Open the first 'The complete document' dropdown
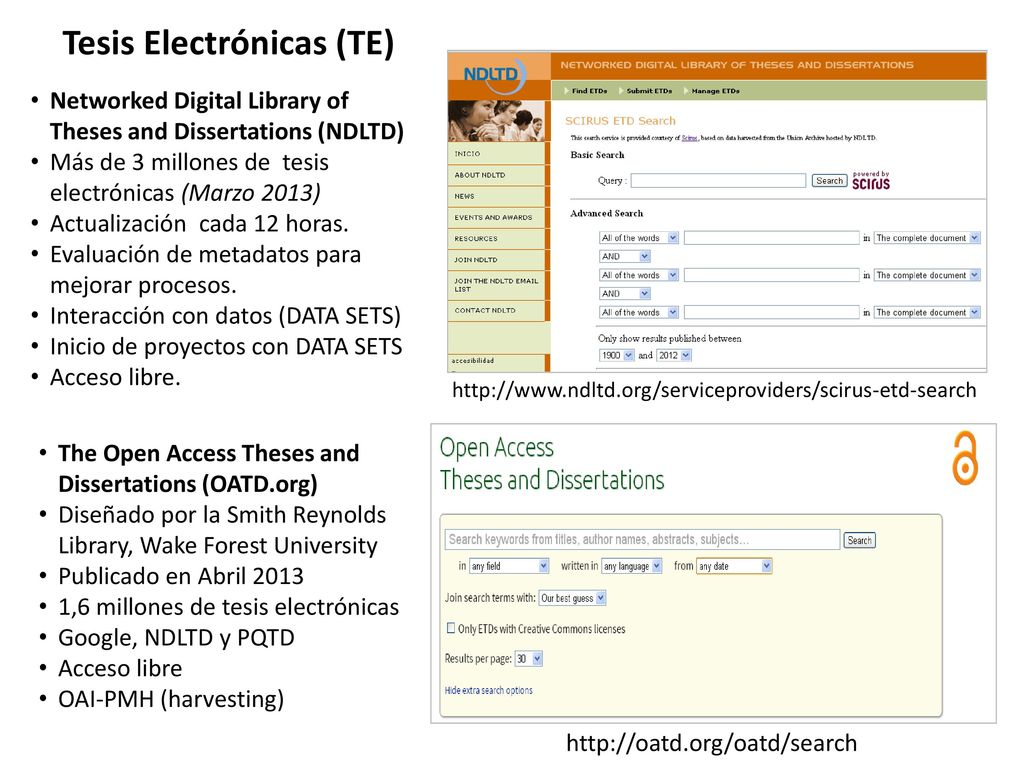 927,238
